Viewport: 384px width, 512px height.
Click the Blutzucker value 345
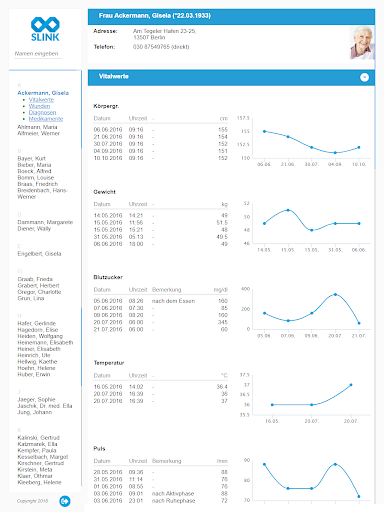223,322
